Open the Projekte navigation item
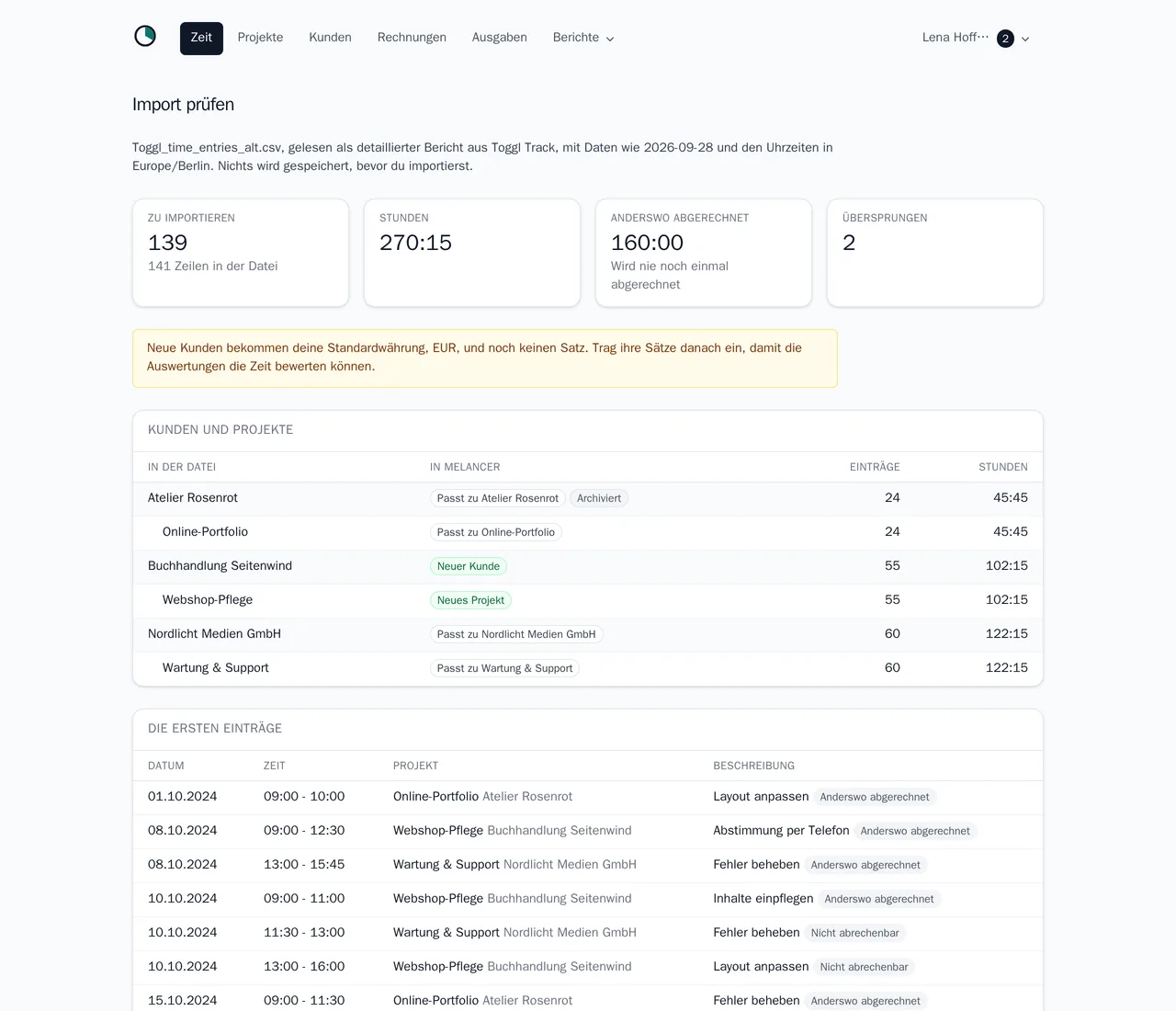Image resolution: width=1176 pixels, height=1011 pixels. pos(260,38)
